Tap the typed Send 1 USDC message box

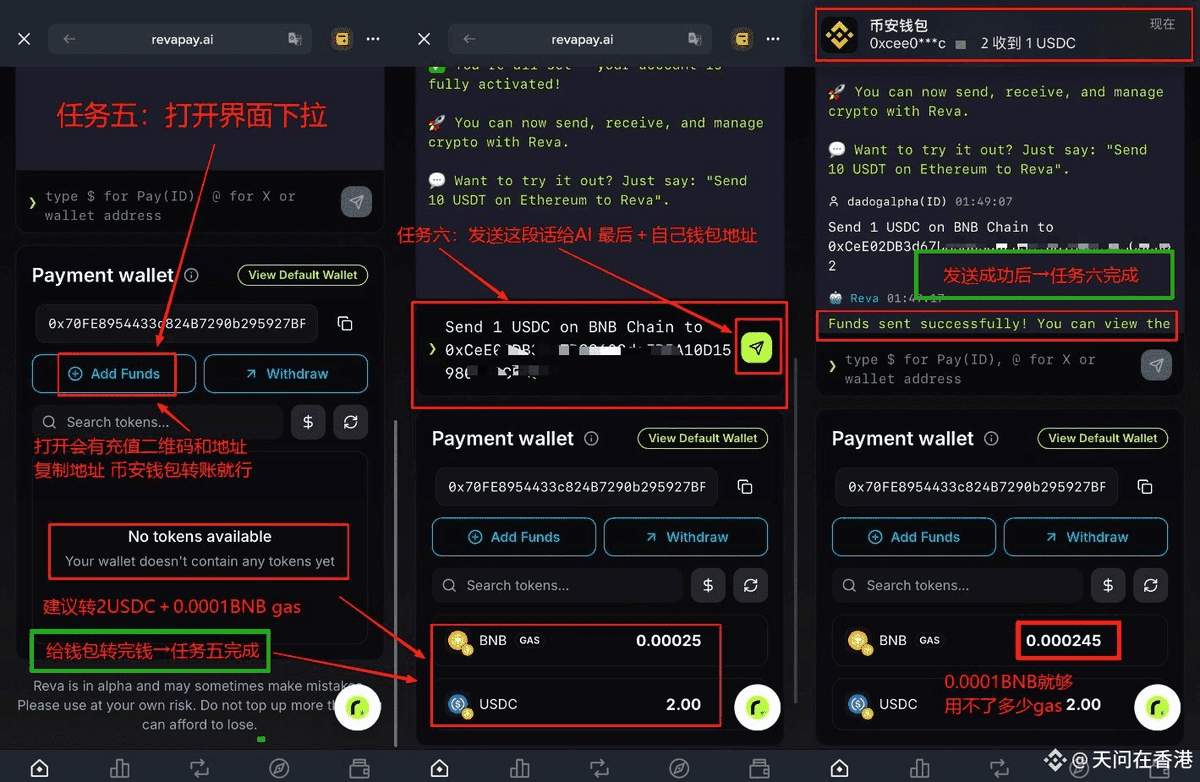coord(588,350)
